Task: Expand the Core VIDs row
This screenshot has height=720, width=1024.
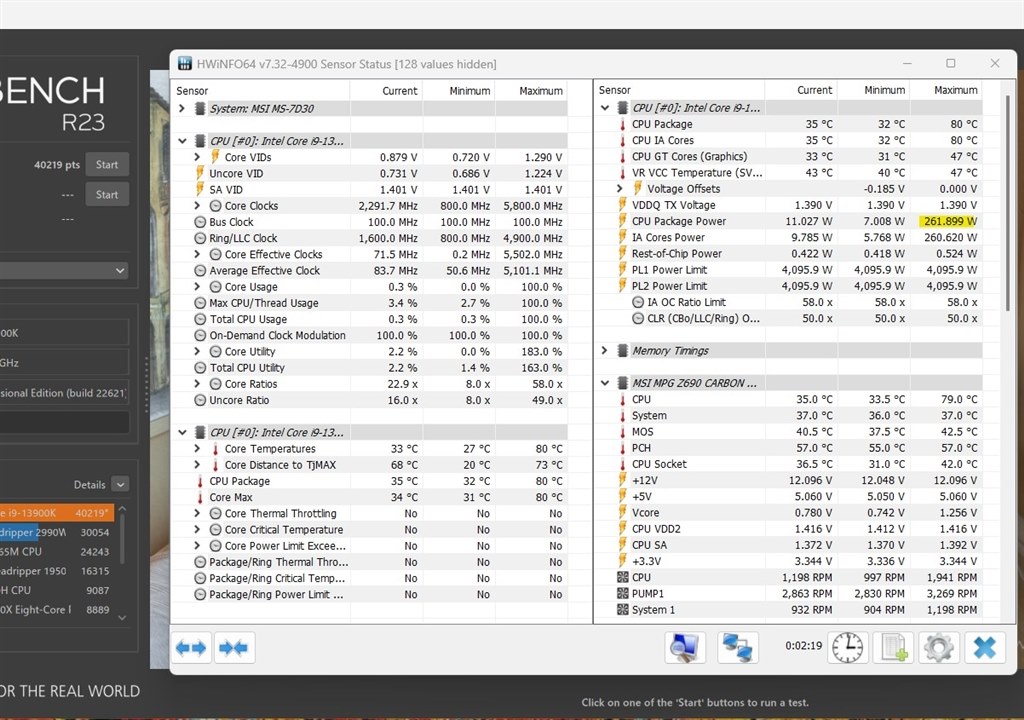Action: pos(197,157)
